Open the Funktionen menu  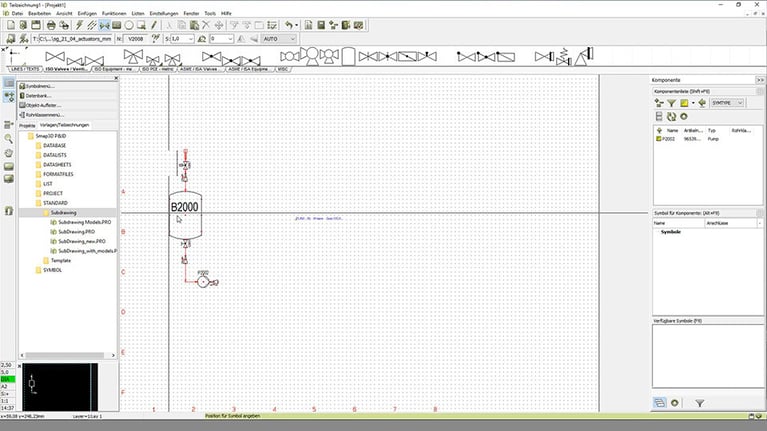pos(114,13)
